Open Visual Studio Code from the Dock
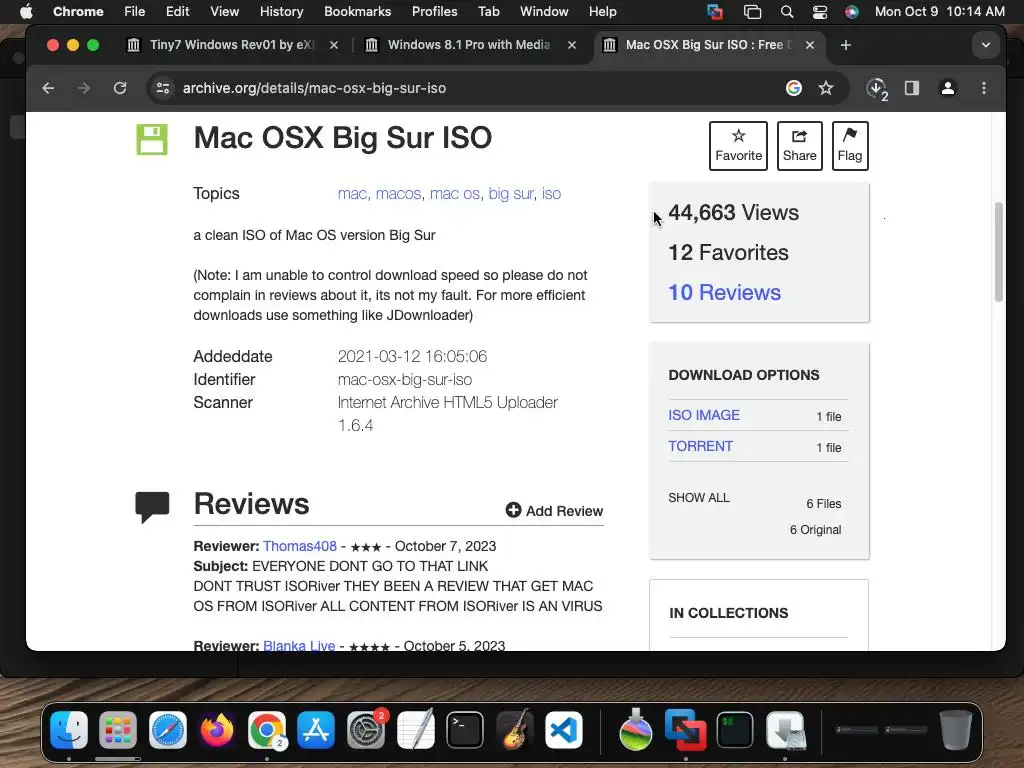The width and height of the screenshot is (1024, 768). click(564, 729)
